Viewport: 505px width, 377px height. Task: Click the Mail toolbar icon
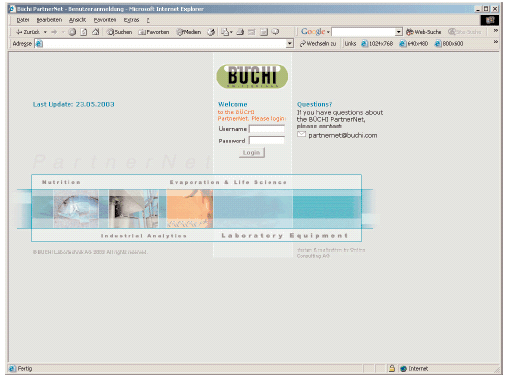(x=225, y=32)
